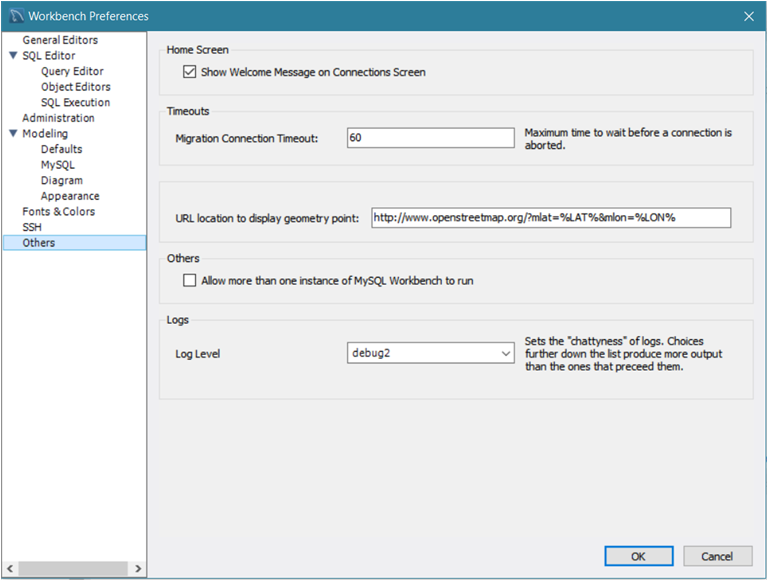Open Object Editors preferences
Viewport: 768px width, 581px height.
(x=75, y=87)
